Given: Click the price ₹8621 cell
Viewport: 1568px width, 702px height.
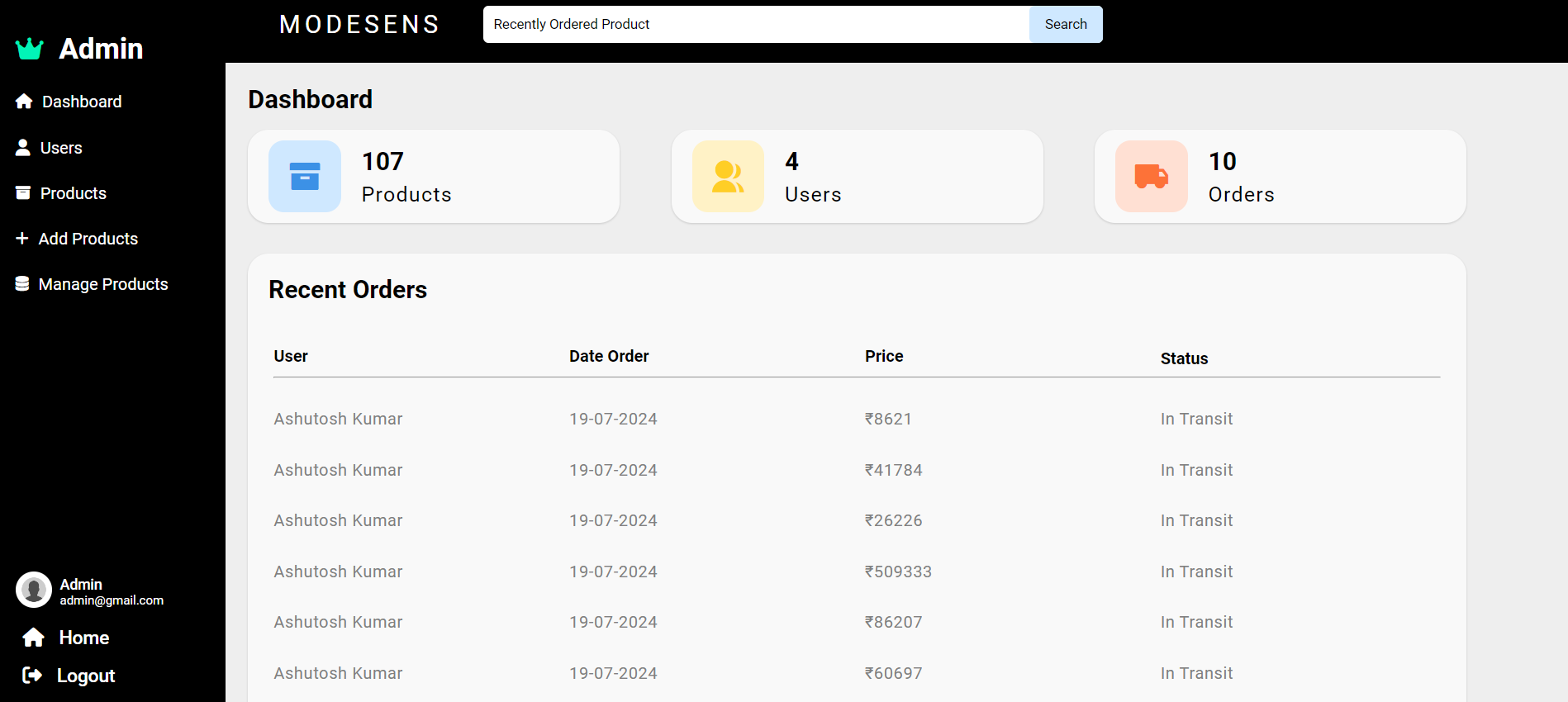Looking at the screenshot, I should [x=888, y=419].
